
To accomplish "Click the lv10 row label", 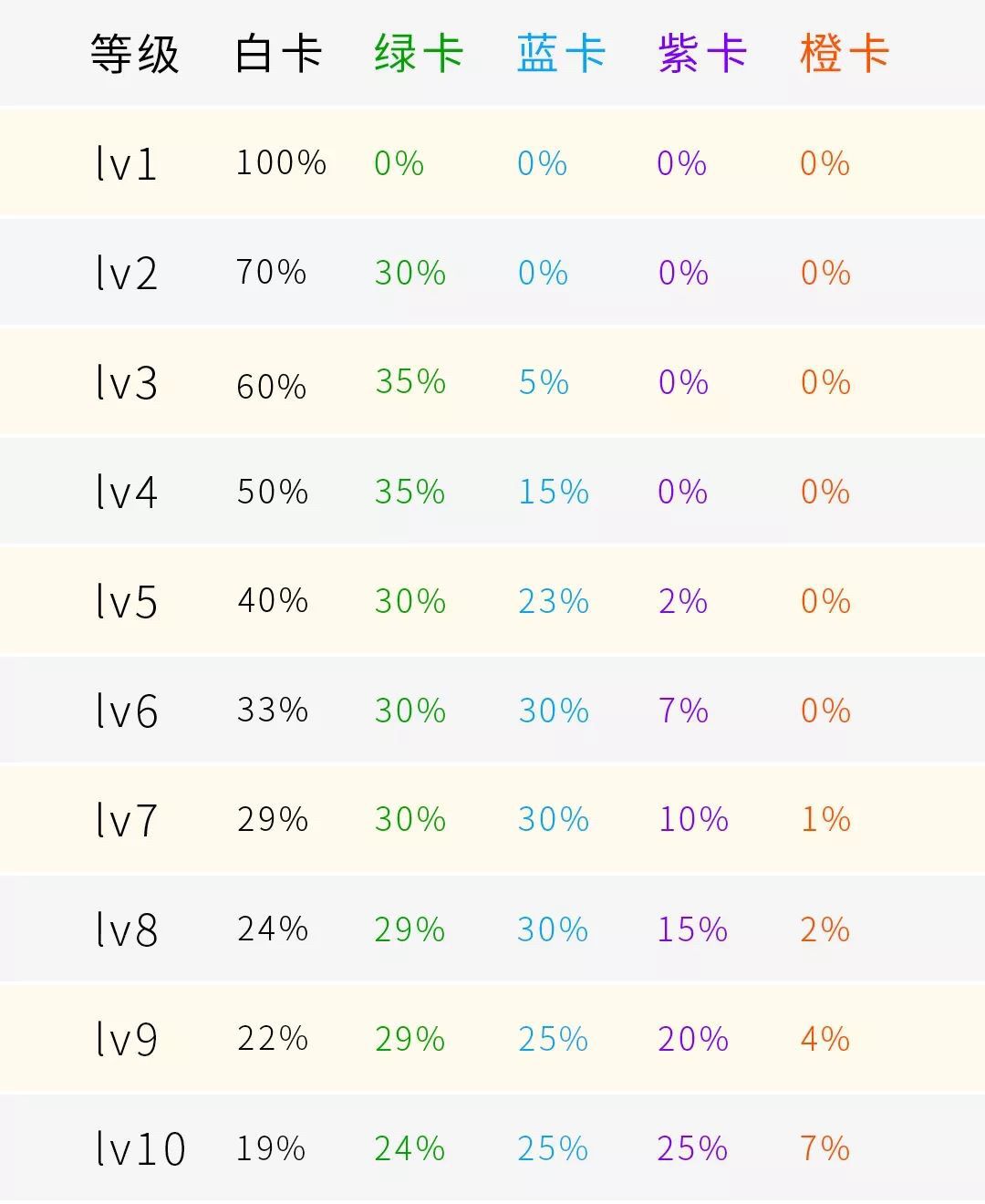I will [x=140, y=1149].
